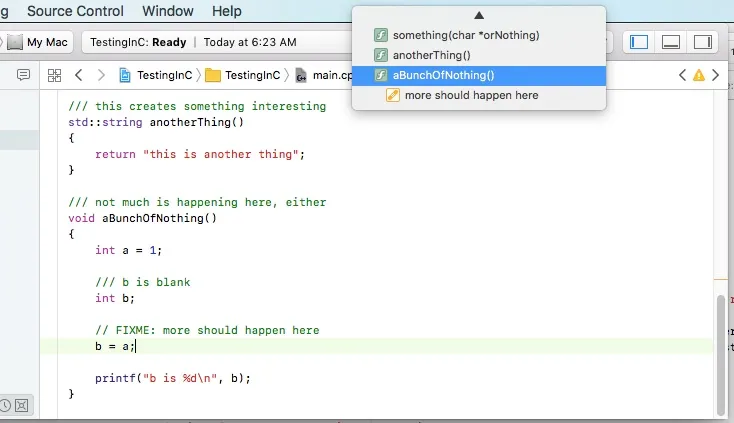Open the Help menu
734x423 pixels.
click(x=227, y=11)
